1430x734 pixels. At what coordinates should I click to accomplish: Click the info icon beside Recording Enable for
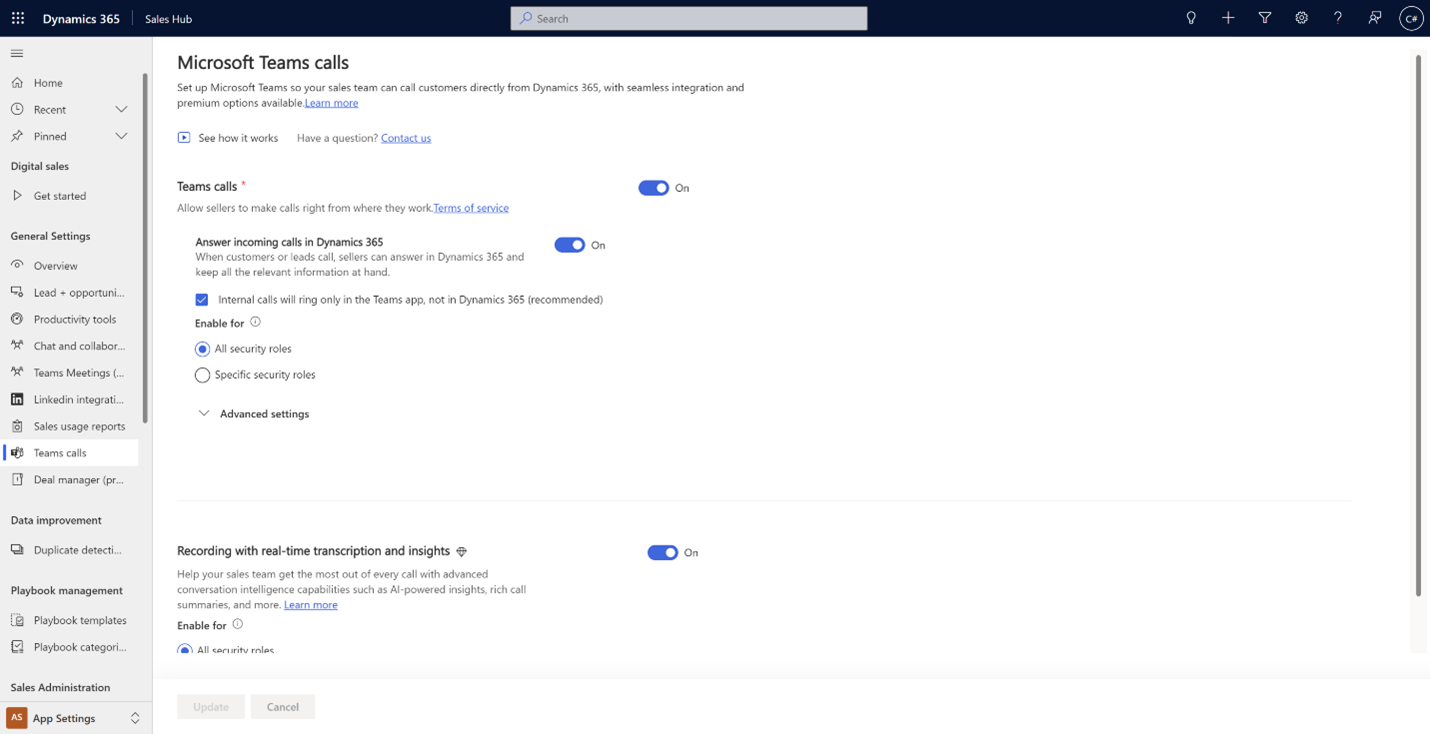pyautogui.click(x=237, y=624)
